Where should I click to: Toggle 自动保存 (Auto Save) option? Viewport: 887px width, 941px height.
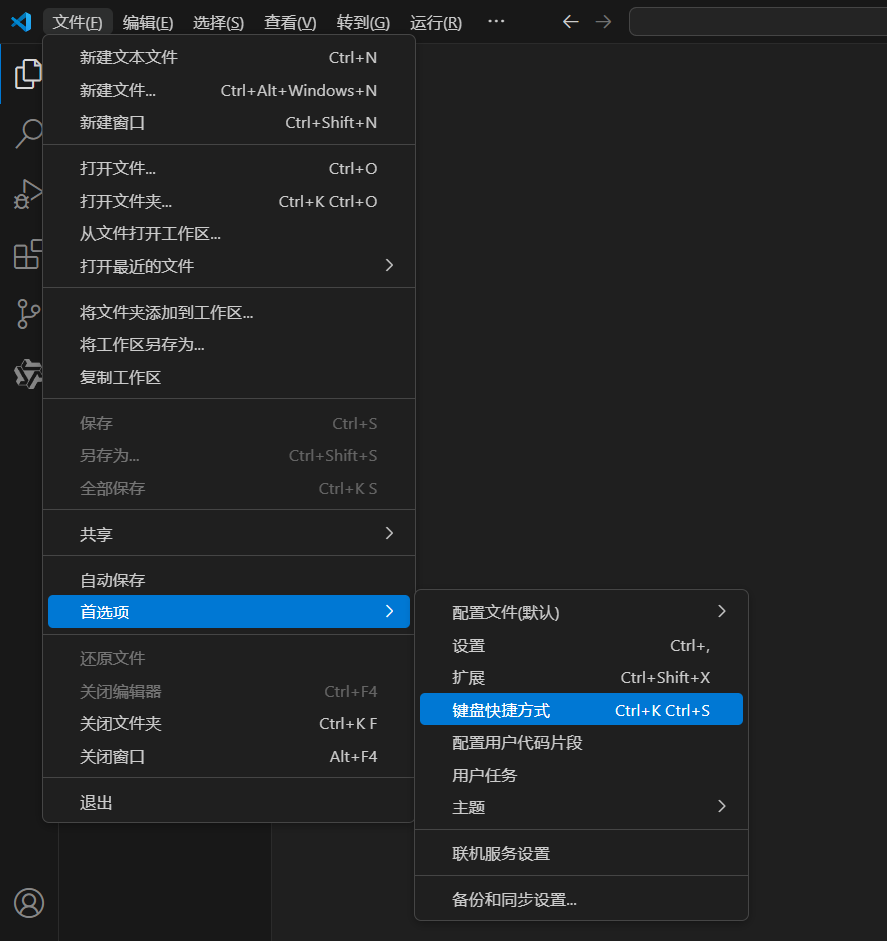112,580
